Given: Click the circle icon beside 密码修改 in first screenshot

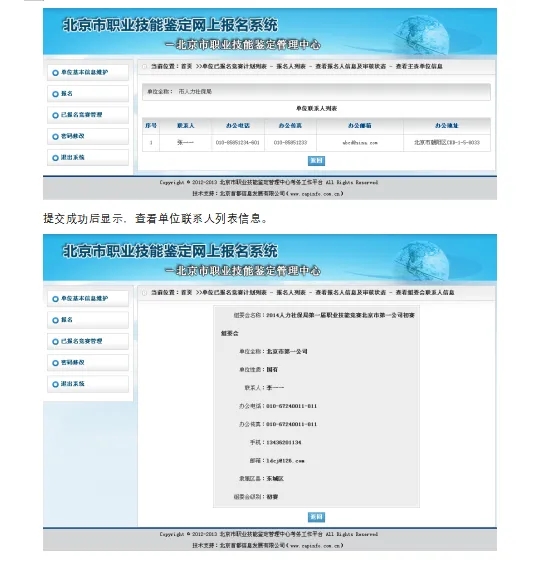Looking at the screenshot, I should 55,137.
